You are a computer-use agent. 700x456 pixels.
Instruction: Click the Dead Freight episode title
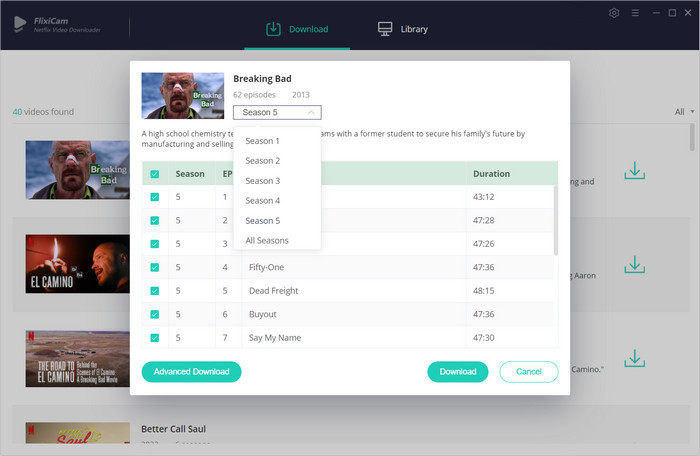273,291
